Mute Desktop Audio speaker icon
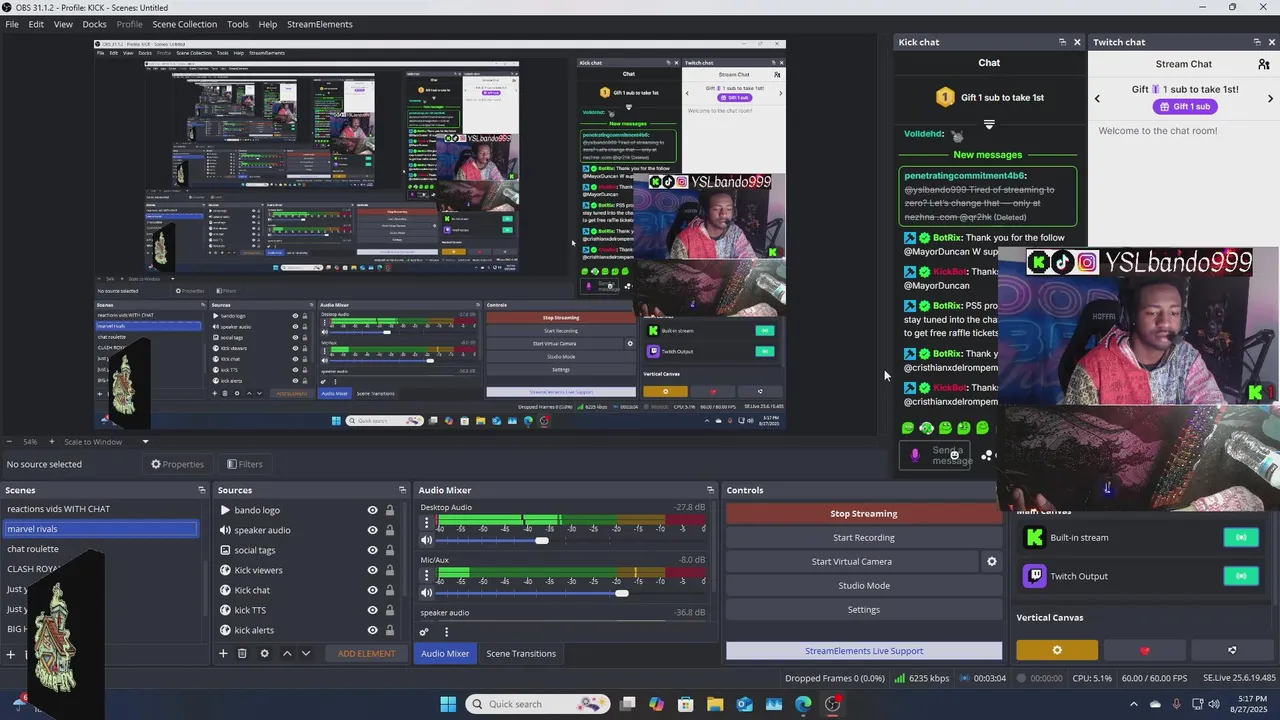 (427, 540)
